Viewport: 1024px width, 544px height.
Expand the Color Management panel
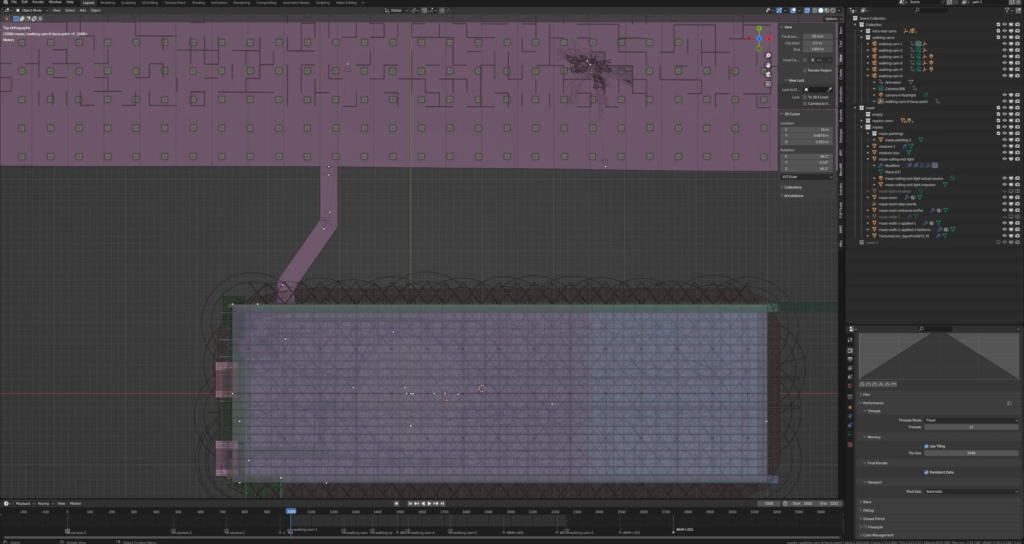click(x=876, y=535)
